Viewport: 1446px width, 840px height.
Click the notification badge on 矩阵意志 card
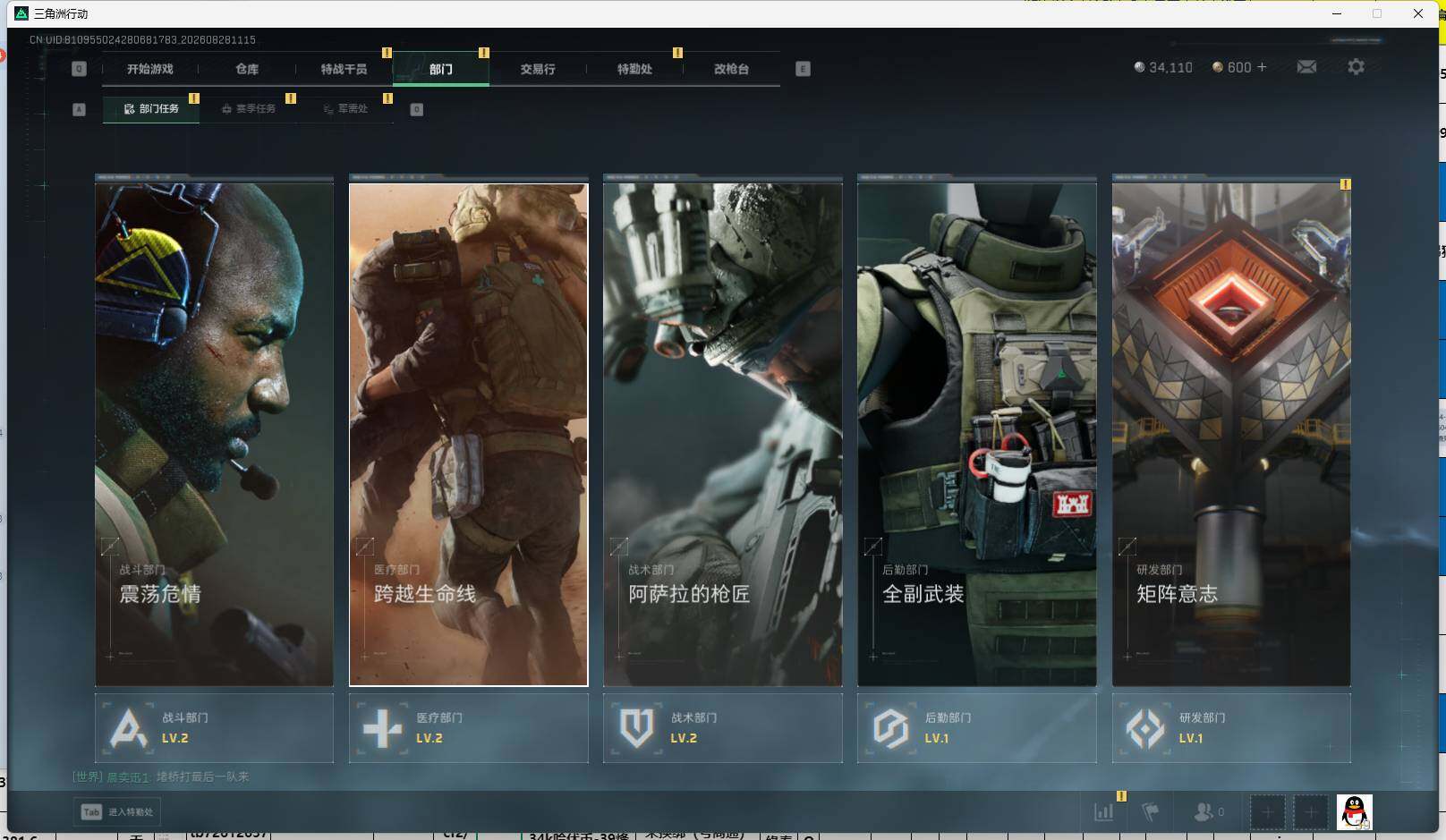point(1345,184)
